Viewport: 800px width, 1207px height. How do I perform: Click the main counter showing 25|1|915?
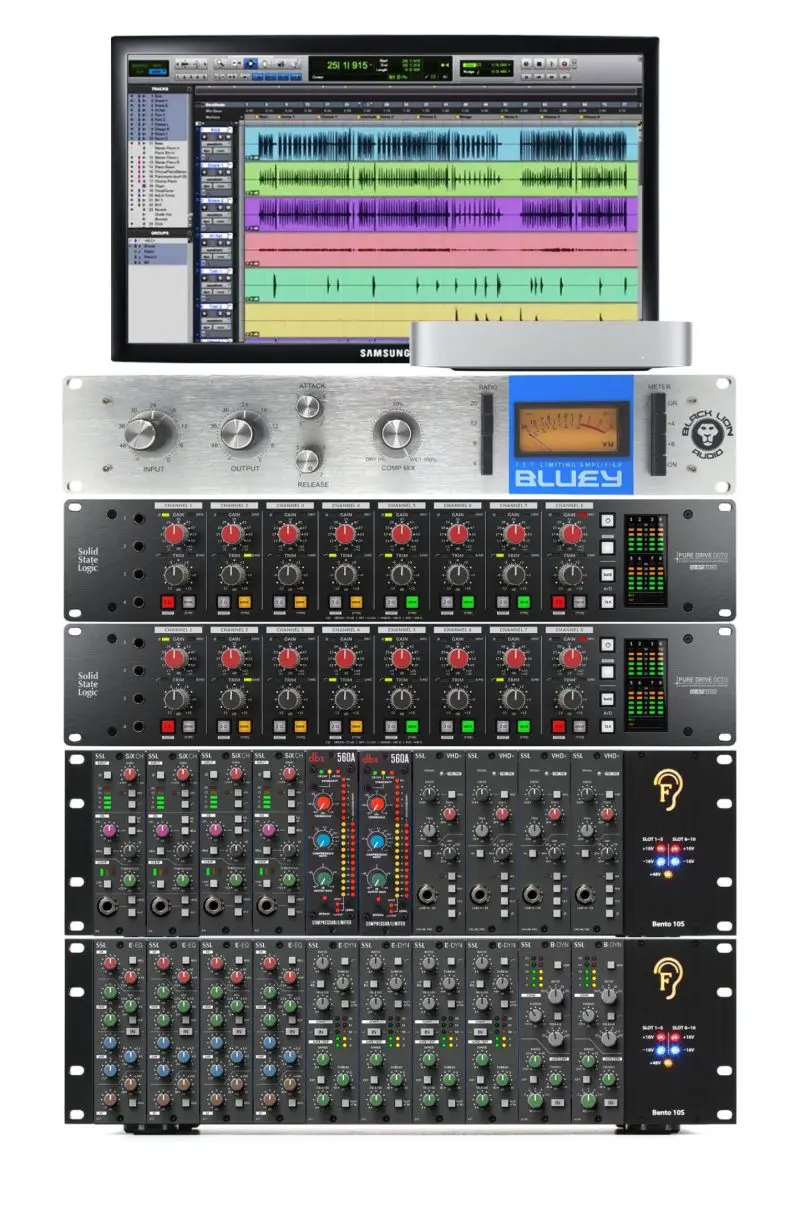tap(348, 65)
